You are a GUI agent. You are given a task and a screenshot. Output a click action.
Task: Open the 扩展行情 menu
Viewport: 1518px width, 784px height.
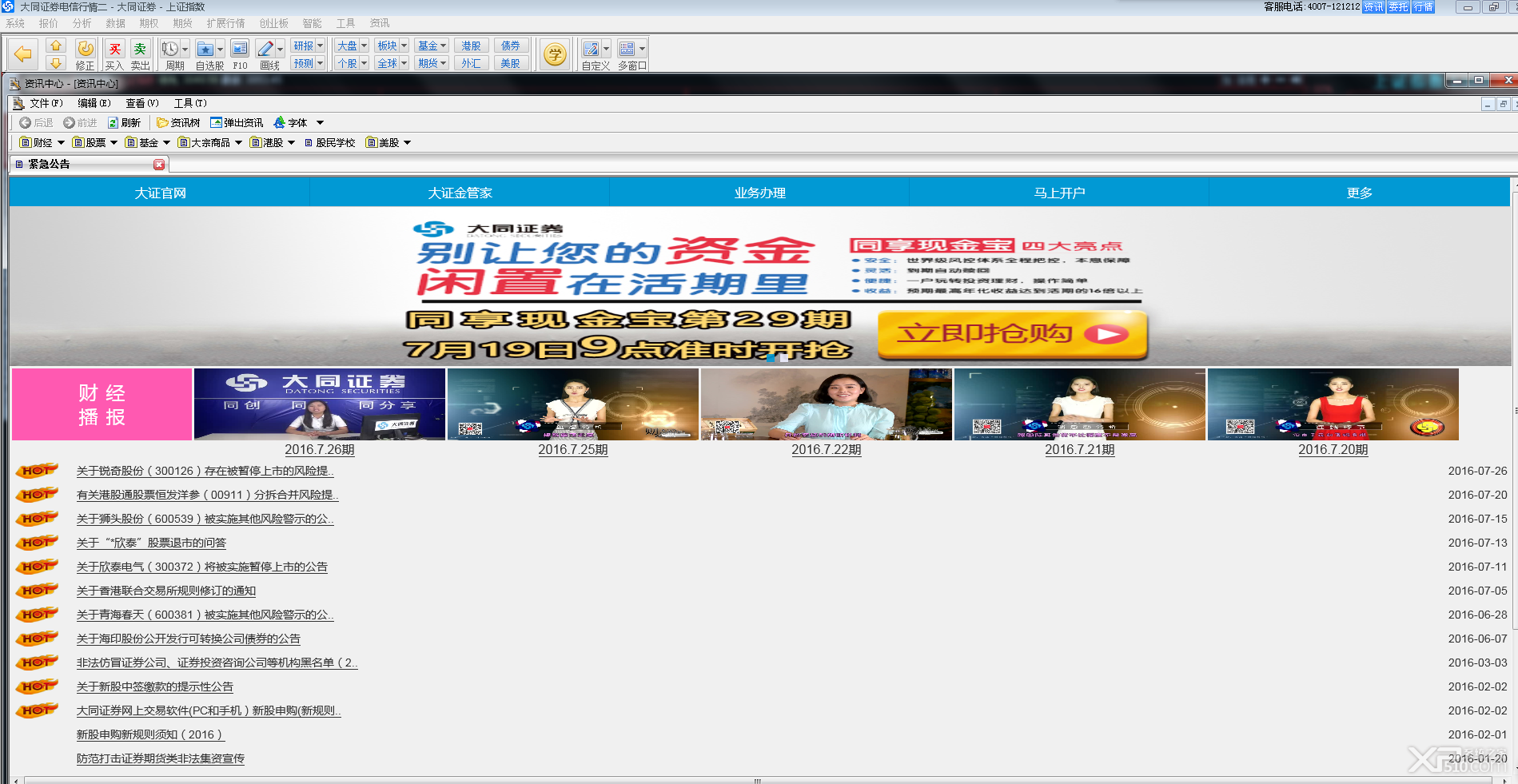click(x=225, y=23)
